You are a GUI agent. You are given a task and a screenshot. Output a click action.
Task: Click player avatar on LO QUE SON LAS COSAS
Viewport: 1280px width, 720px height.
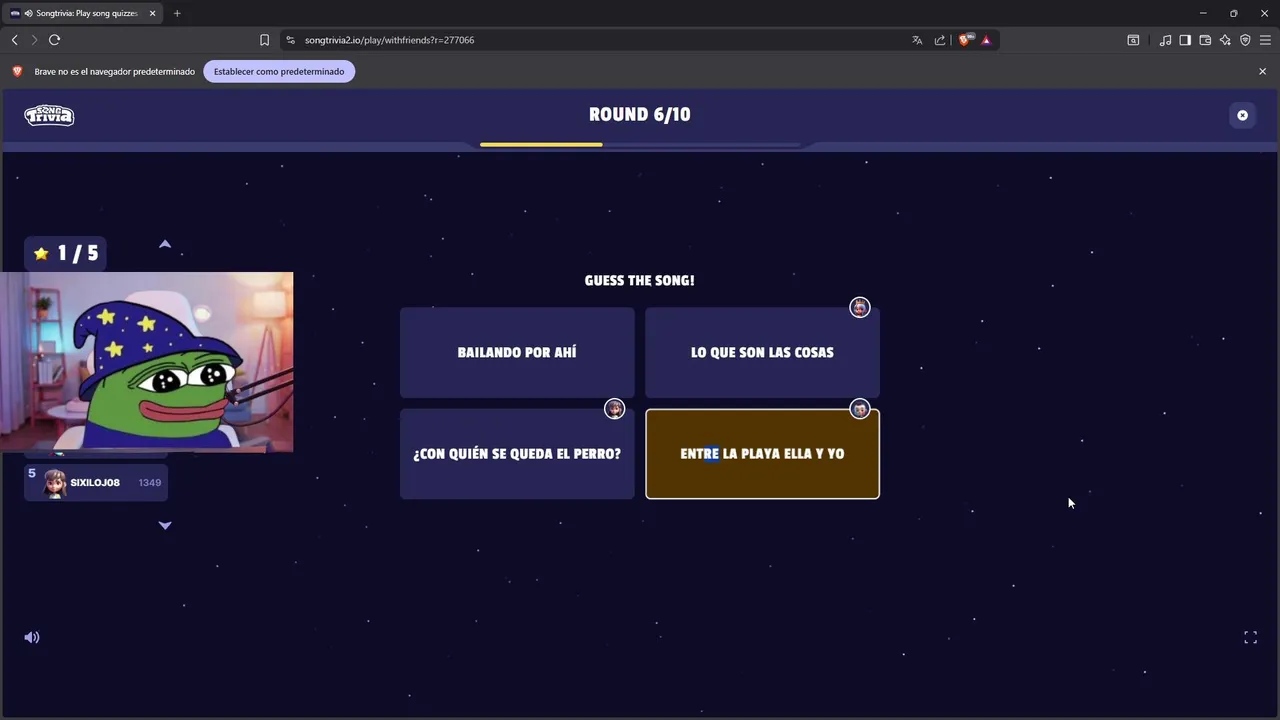[859, 307]
